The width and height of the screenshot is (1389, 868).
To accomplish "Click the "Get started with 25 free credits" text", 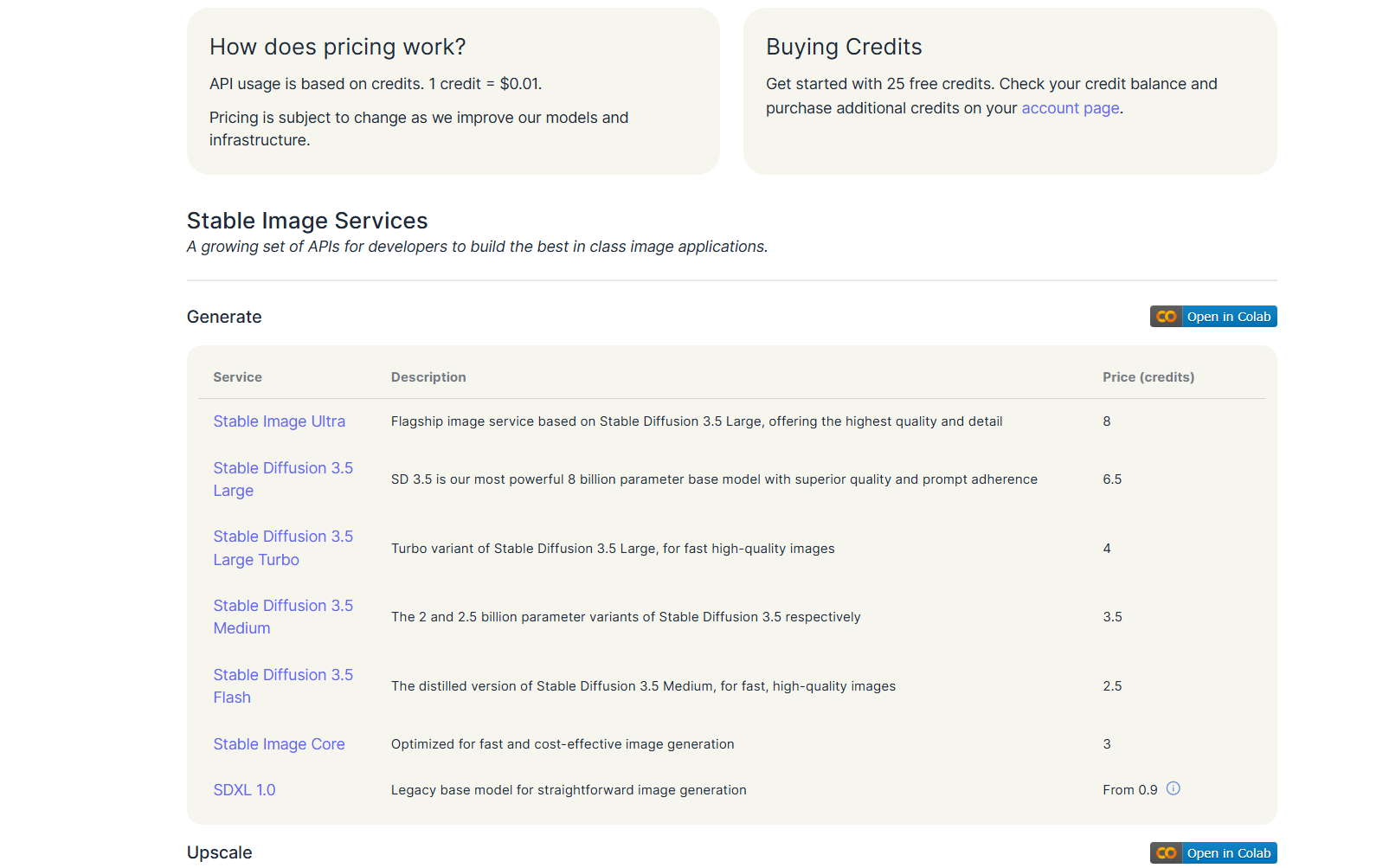I will (992, 96).
